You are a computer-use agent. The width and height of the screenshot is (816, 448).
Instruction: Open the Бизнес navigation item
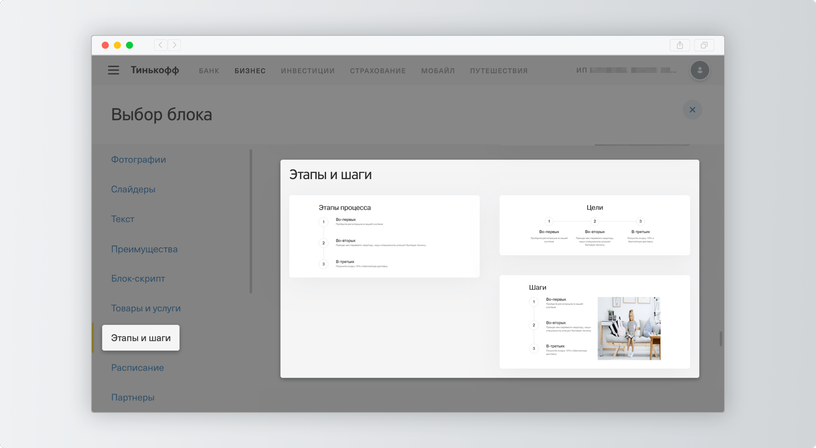(x=250, y=71)
